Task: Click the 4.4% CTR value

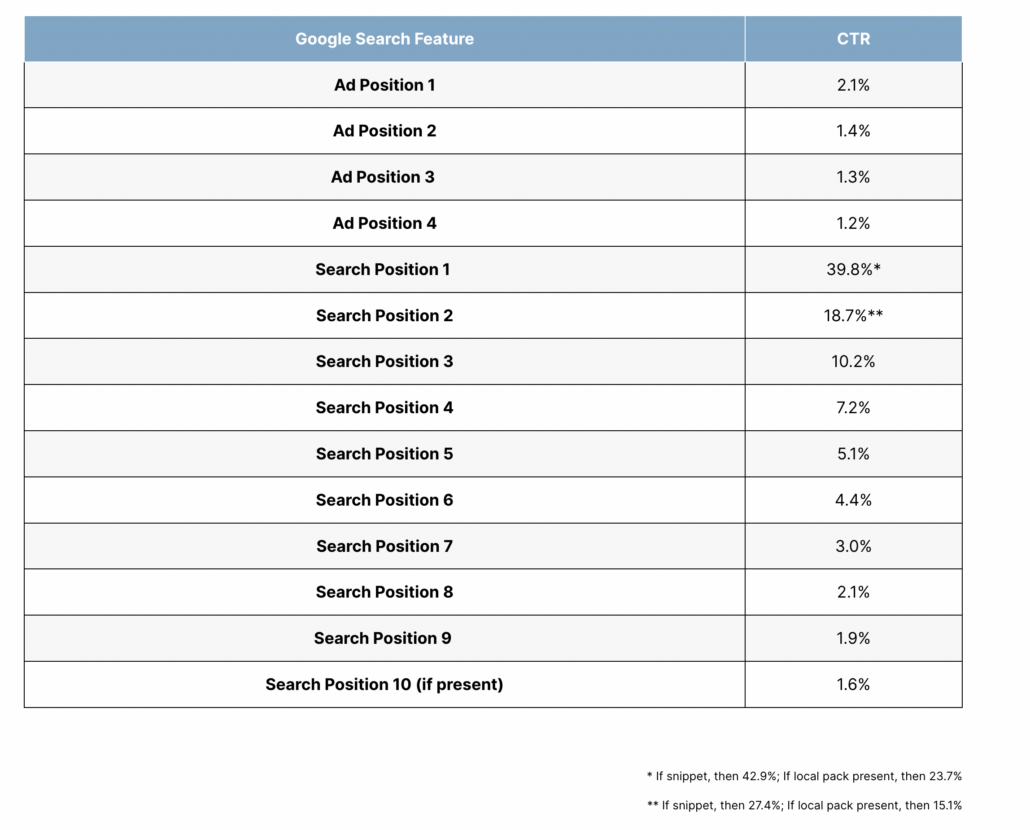Action: (x=853, y=499)
